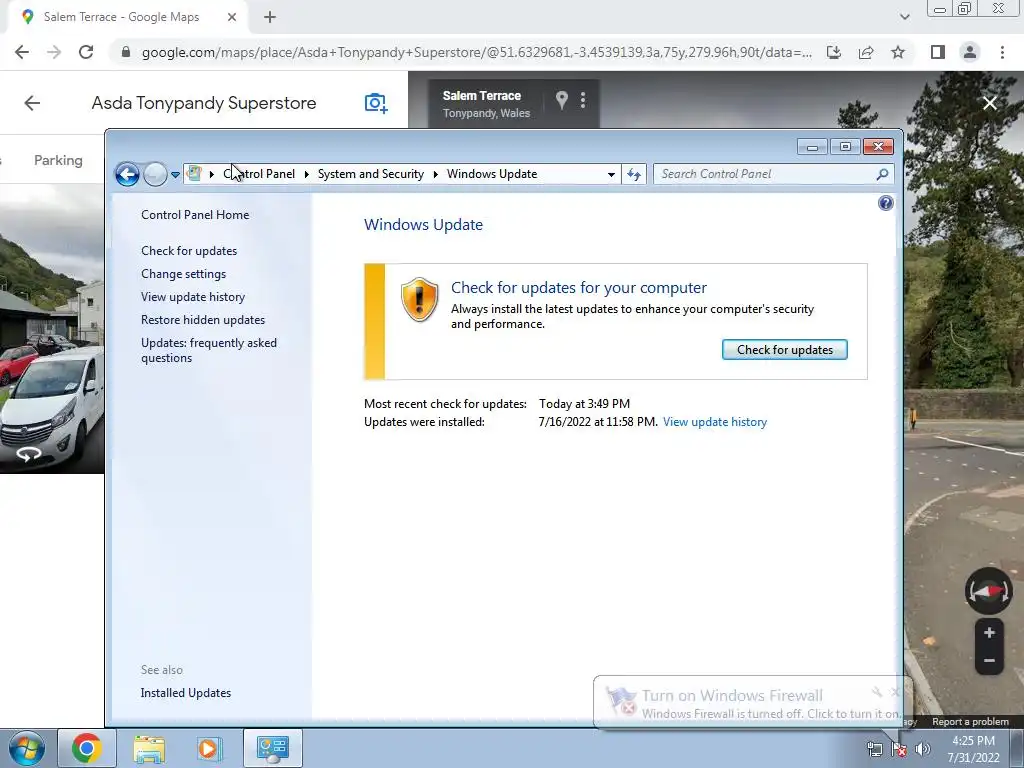This screenshot has width=1024, height=768.
Task: Close the Salem Terrace Chrome tab
Action: click(232, 17)
